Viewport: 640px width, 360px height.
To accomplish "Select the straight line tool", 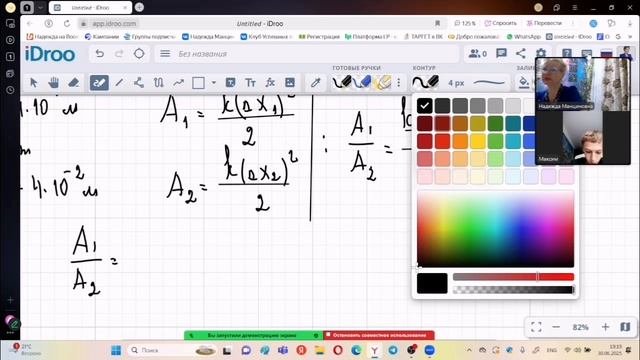I will tap(119, 83).
